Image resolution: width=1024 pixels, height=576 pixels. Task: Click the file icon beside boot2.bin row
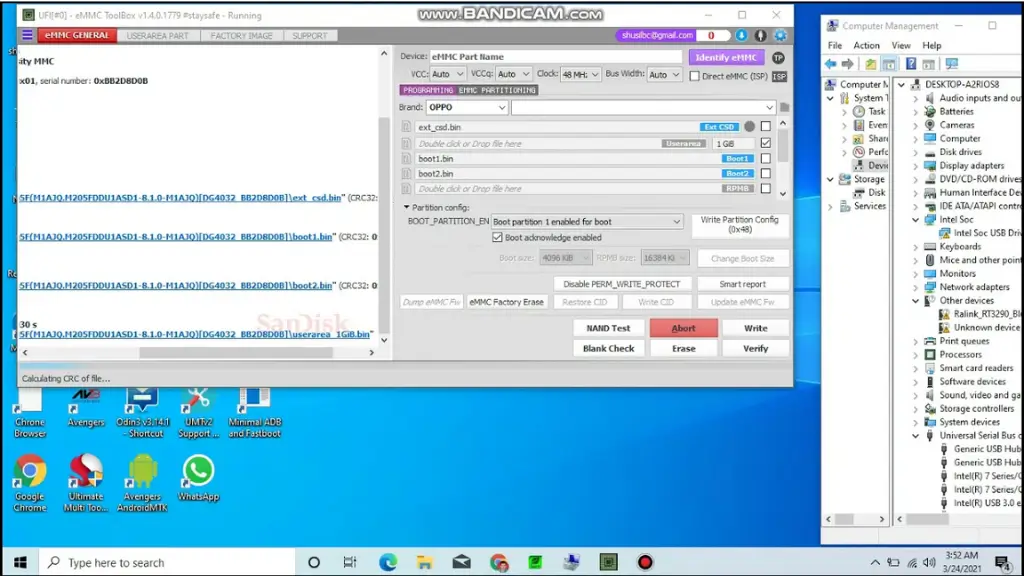(406, 174)
